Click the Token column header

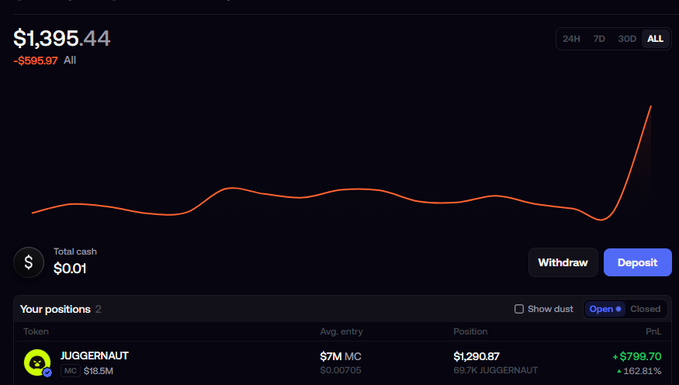click(36, 332)
